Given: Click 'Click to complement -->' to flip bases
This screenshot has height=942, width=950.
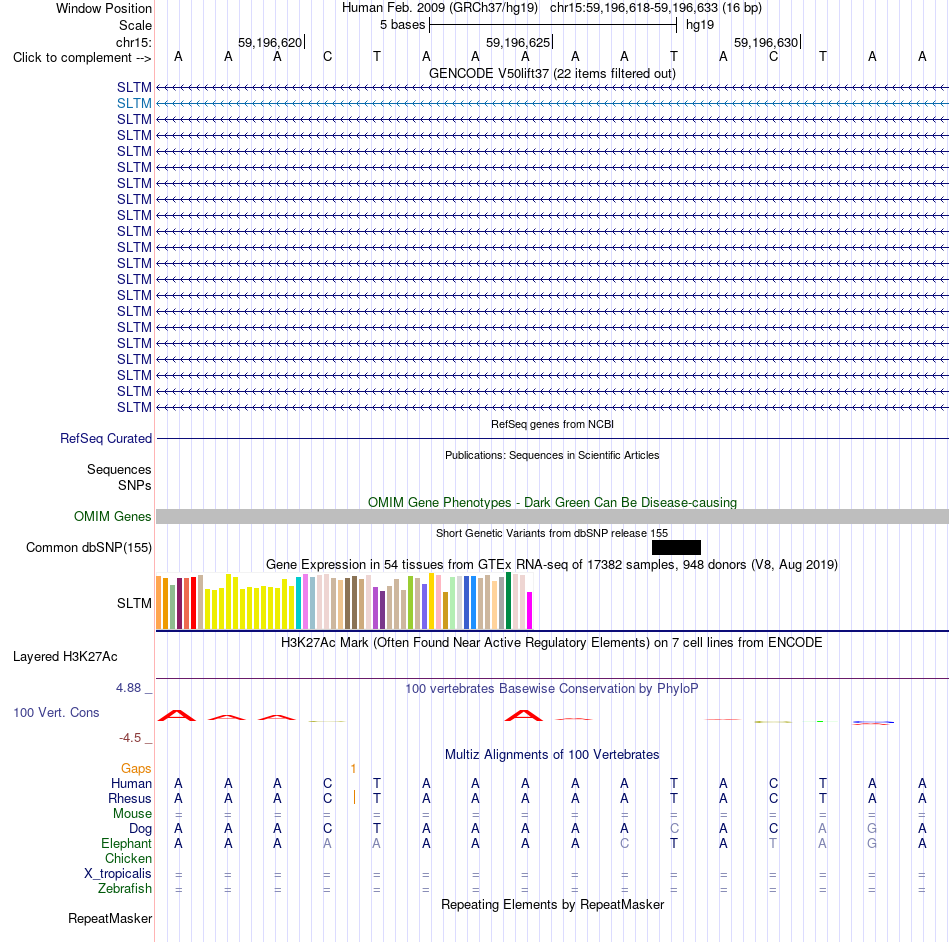Looking at the screenshot, I should pos(82,58).
